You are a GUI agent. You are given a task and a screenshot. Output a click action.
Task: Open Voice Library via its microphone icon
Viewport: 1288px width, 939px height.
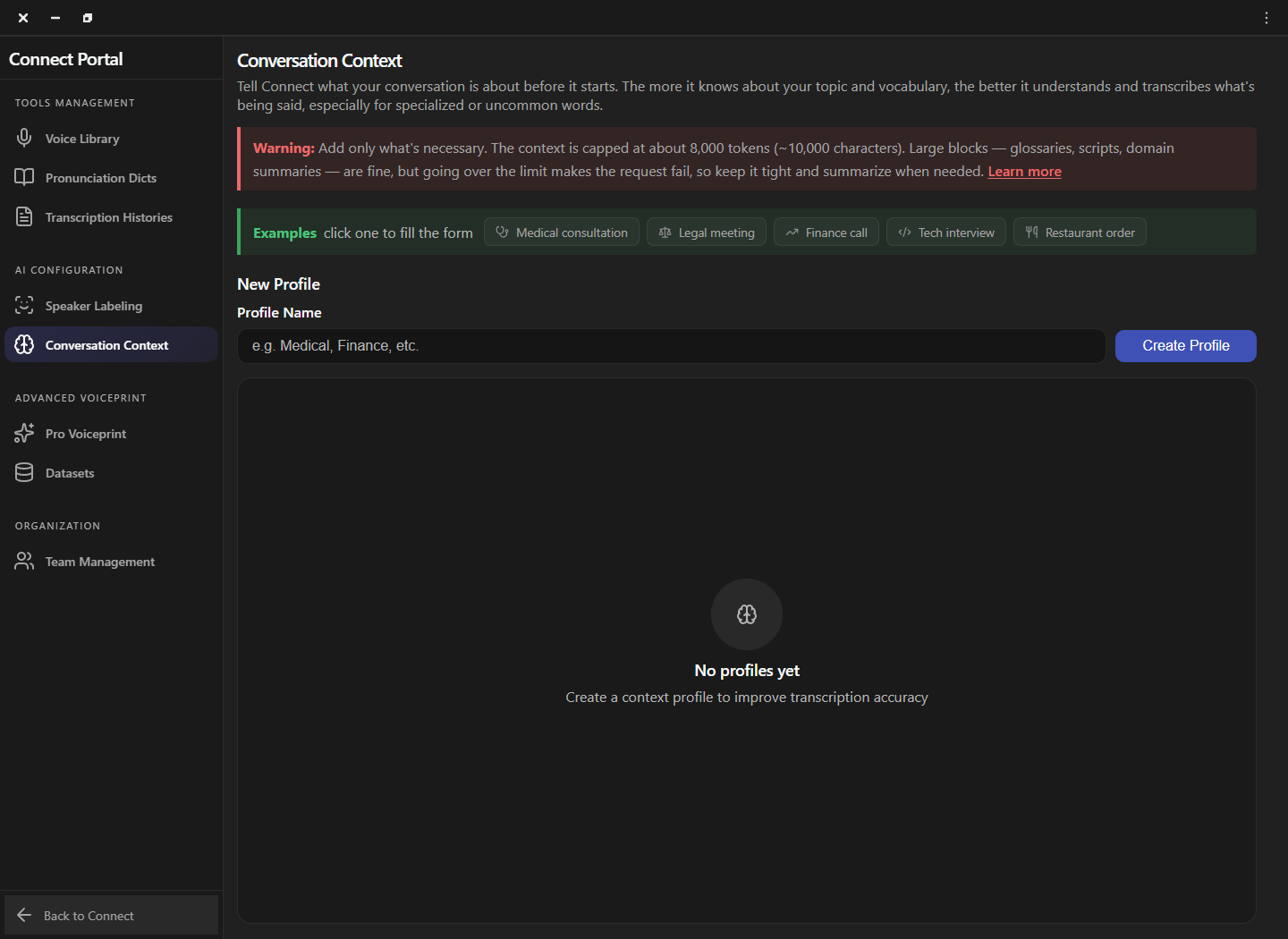point(24,138)
